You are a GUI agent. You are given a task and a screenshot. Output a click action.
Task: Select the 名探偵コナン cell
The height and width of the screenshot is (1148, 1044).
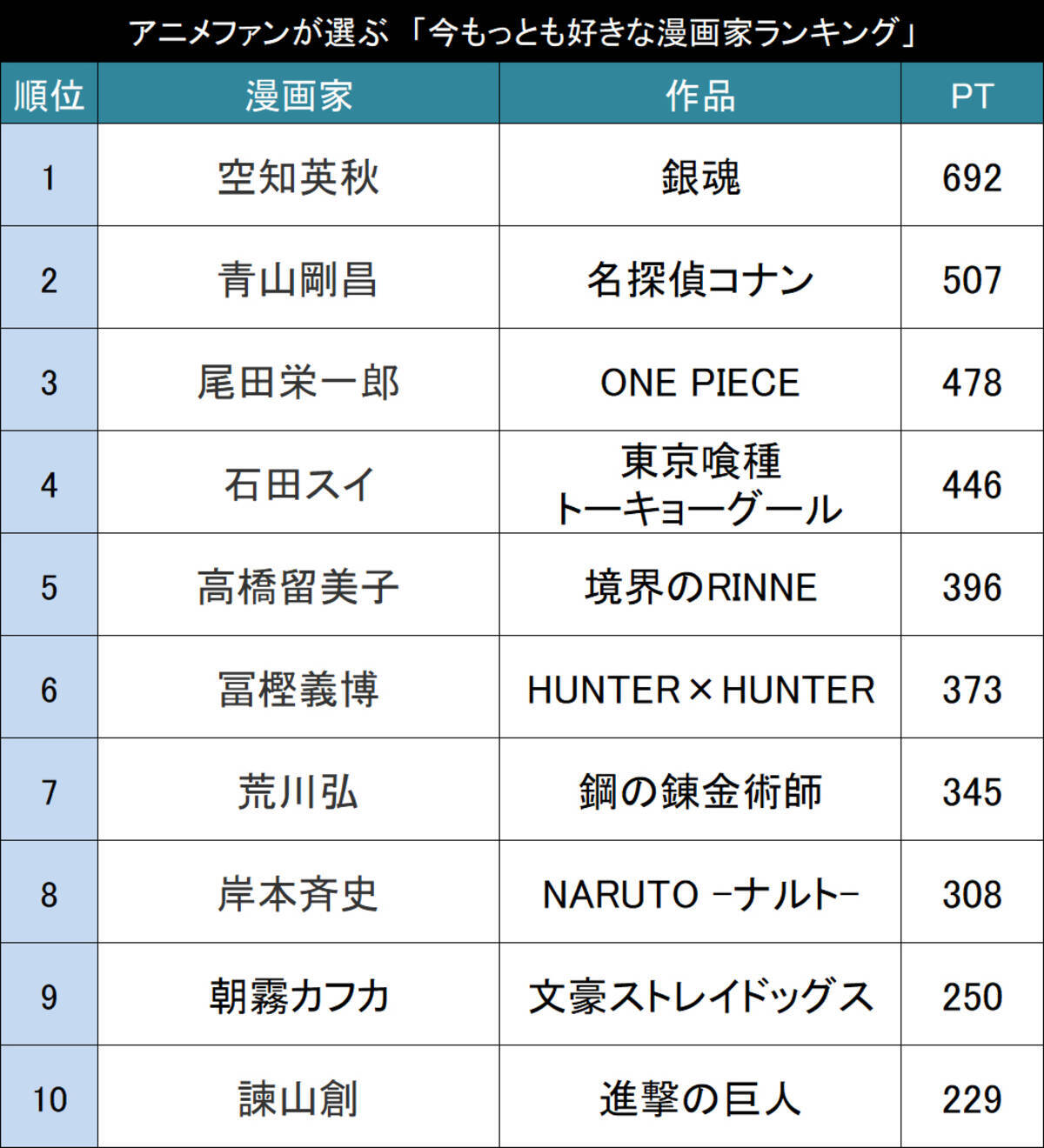point(700,279)
